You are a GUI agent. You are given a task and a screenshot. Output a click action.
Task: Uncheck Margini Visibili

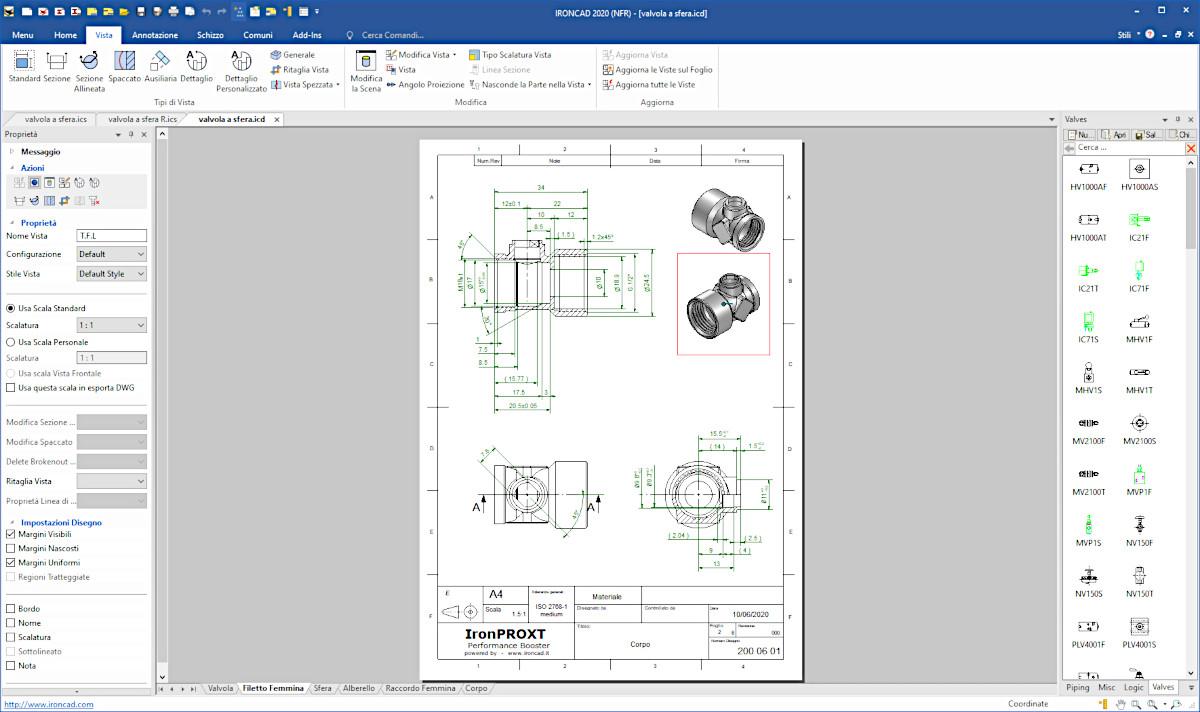coord(11,535)
